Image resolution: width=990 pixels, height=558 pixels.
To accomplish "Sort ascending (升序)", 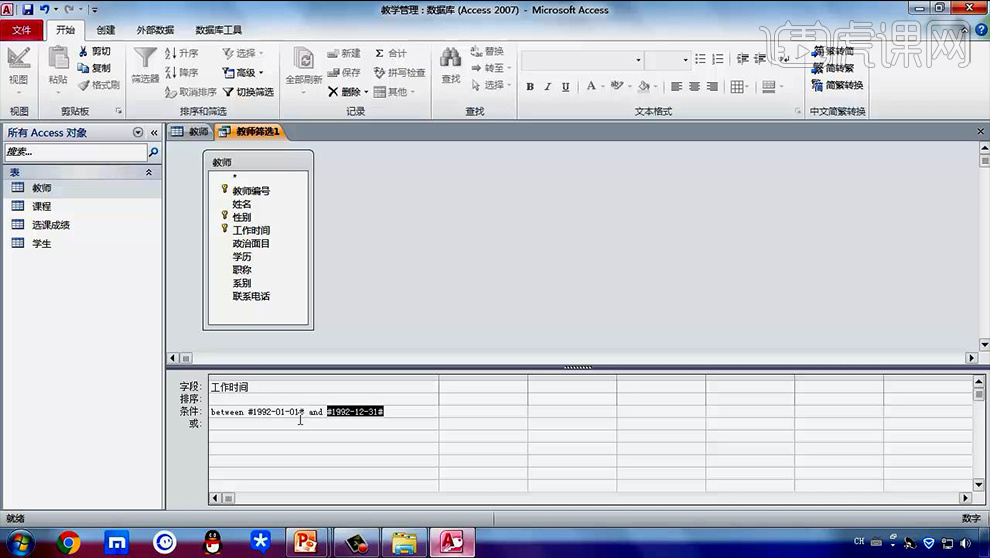I will (182, 53).
